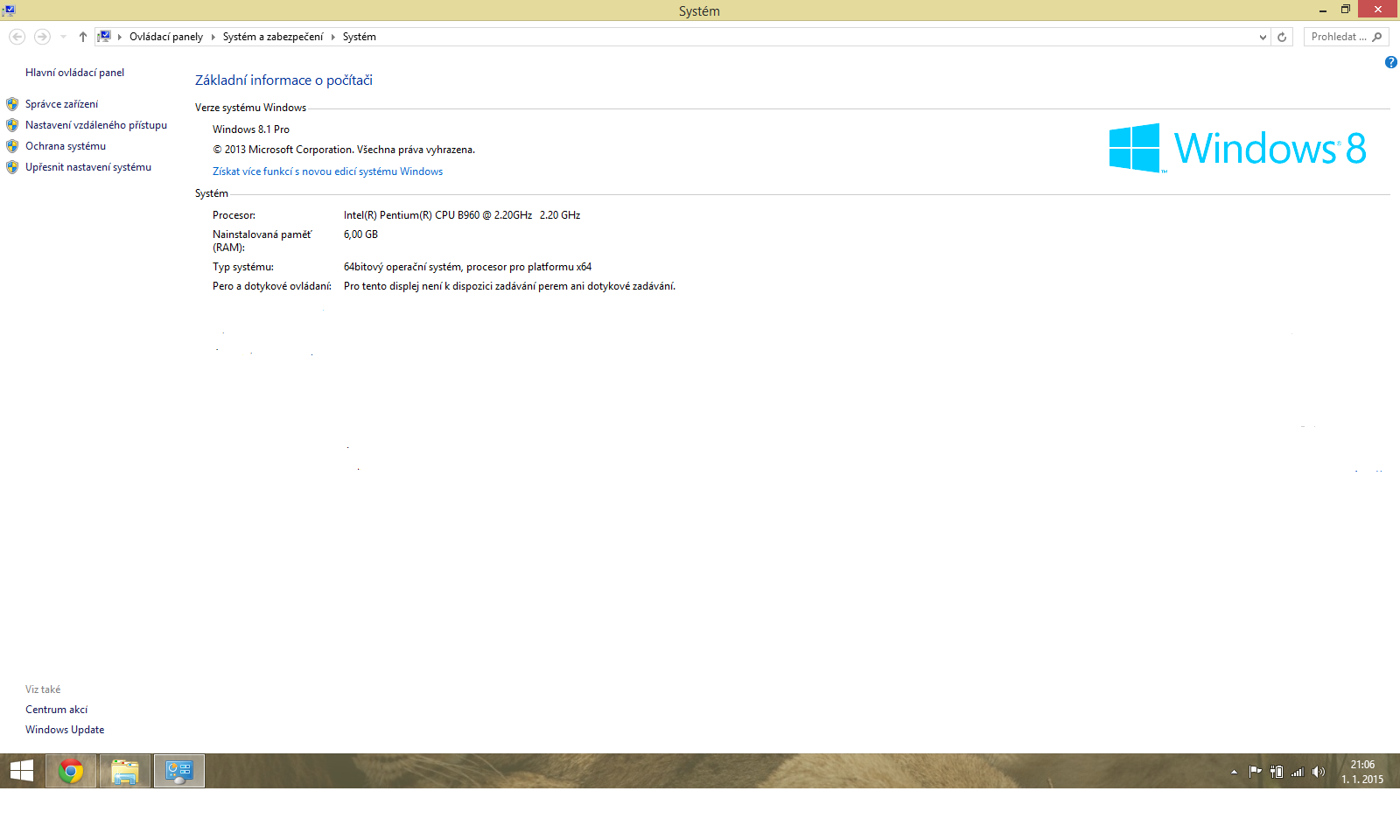Select the 6,00 GB RAM value
This screenshot has width=1400, height=840.
[360, 234]
